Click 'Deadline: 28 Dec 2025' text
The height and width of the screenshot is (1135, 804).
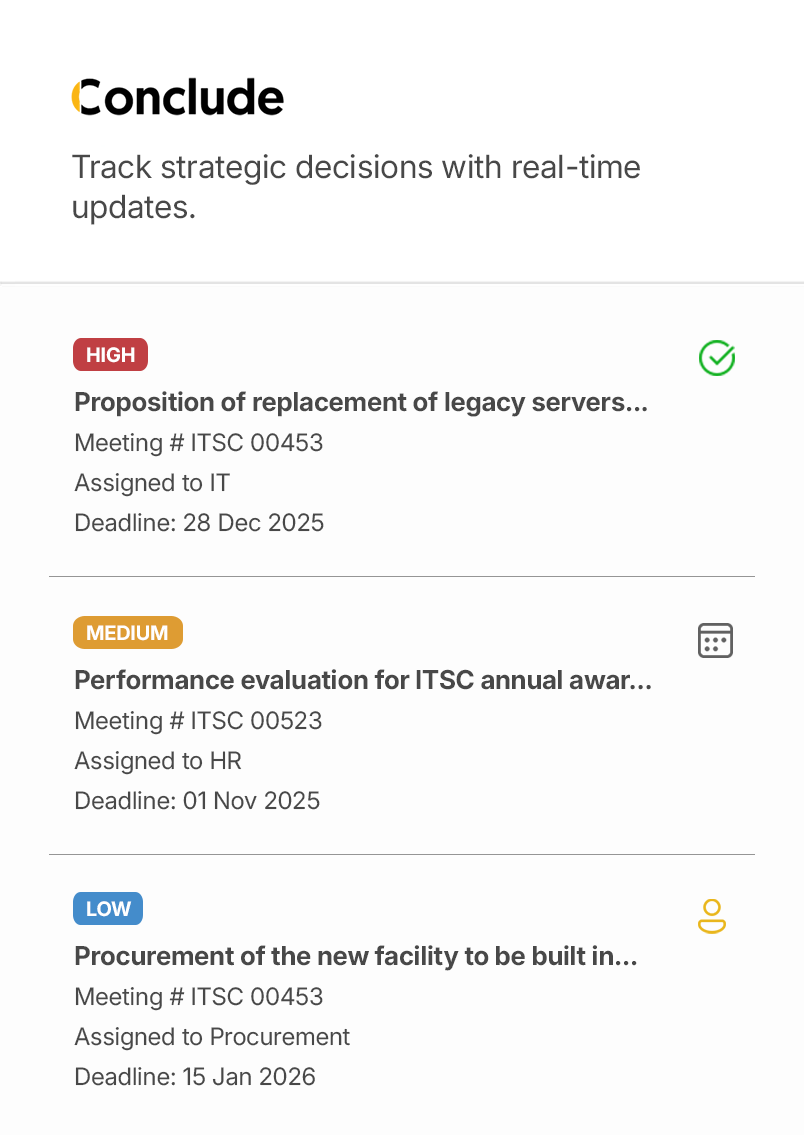pyautogui.click(x=199, y=523)
